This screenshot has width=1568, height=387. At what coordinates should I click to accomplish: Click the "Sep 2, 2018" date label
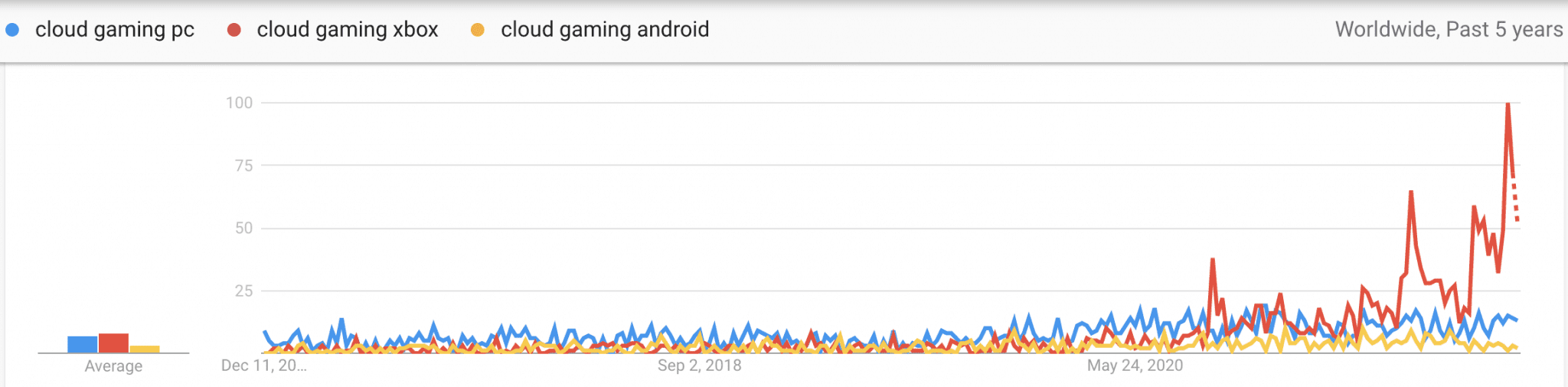(x=699, y=366)
